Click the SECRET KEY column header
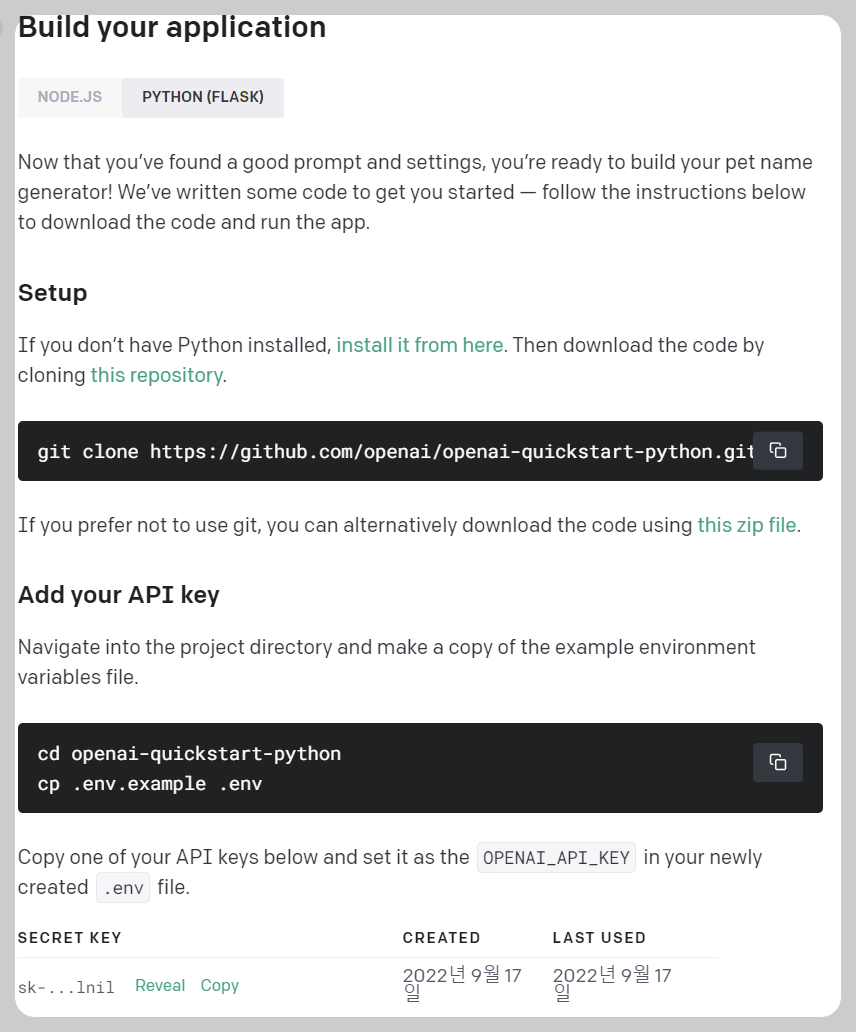 pyautogui.click(x=70, y=938)
